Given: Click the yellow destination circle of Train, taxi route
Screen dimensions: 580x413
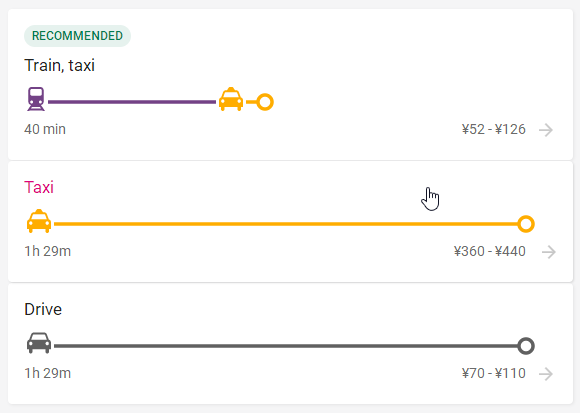Looking at the screenshot, I should tap(265, 102).
